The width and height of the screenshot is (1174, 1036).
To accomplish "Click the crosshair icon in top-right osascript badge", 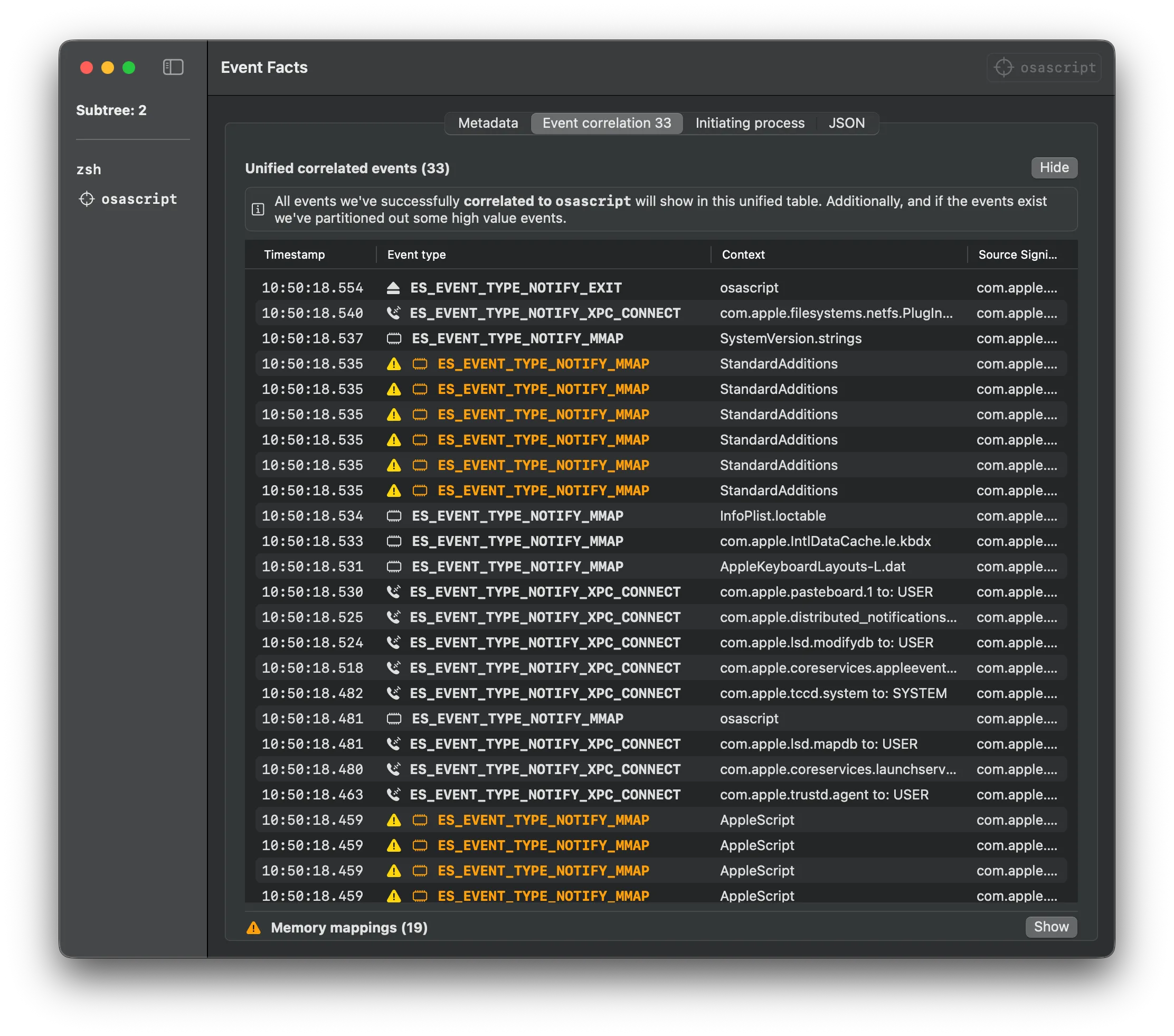I will click(x=1003, y=67).
